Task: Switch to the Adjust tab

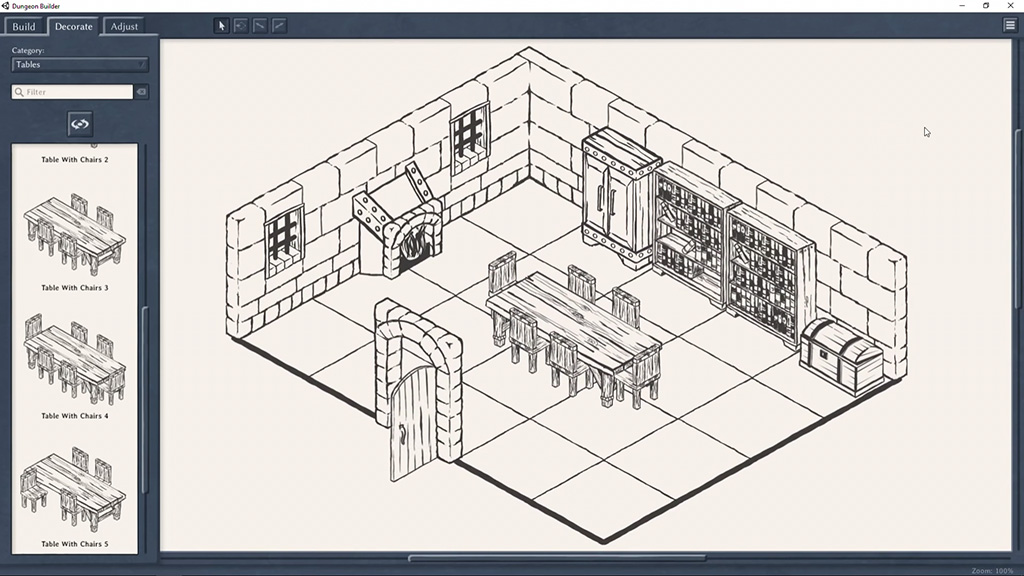Action: click(124, 27)
